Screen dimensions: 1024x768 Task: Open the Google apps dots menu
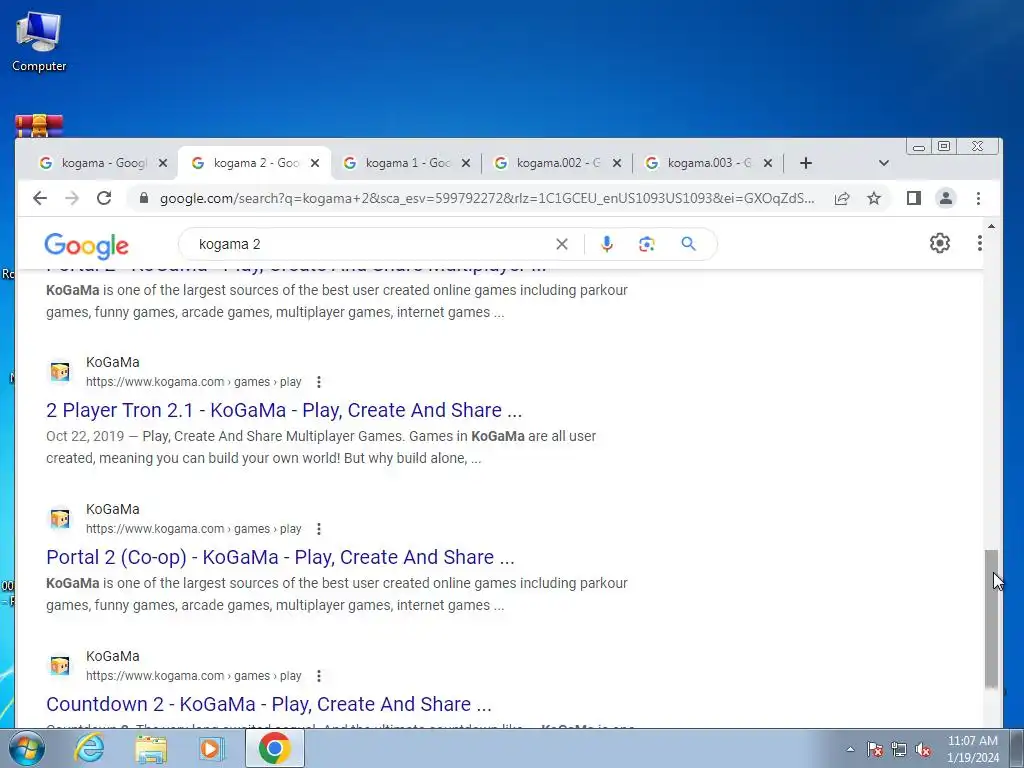(980, 243)
